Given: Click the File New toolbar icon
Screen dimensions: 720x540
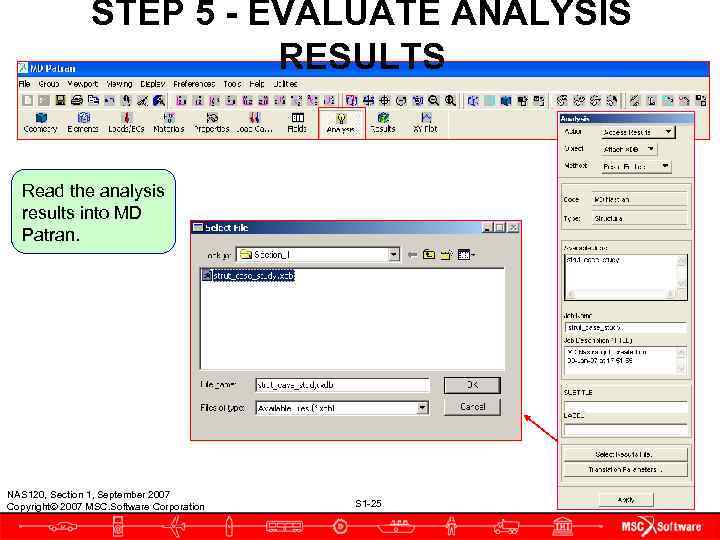Looking at the screenshot, I should pyautogui.click(x=28, y=101).
